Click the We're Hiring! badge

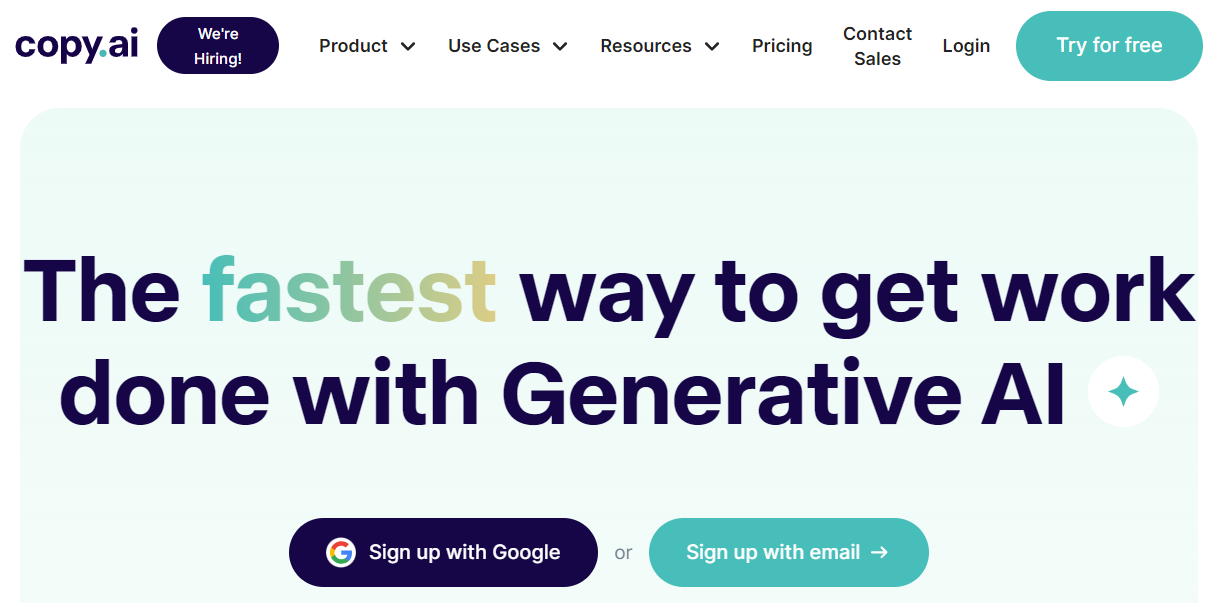(218, 46)
